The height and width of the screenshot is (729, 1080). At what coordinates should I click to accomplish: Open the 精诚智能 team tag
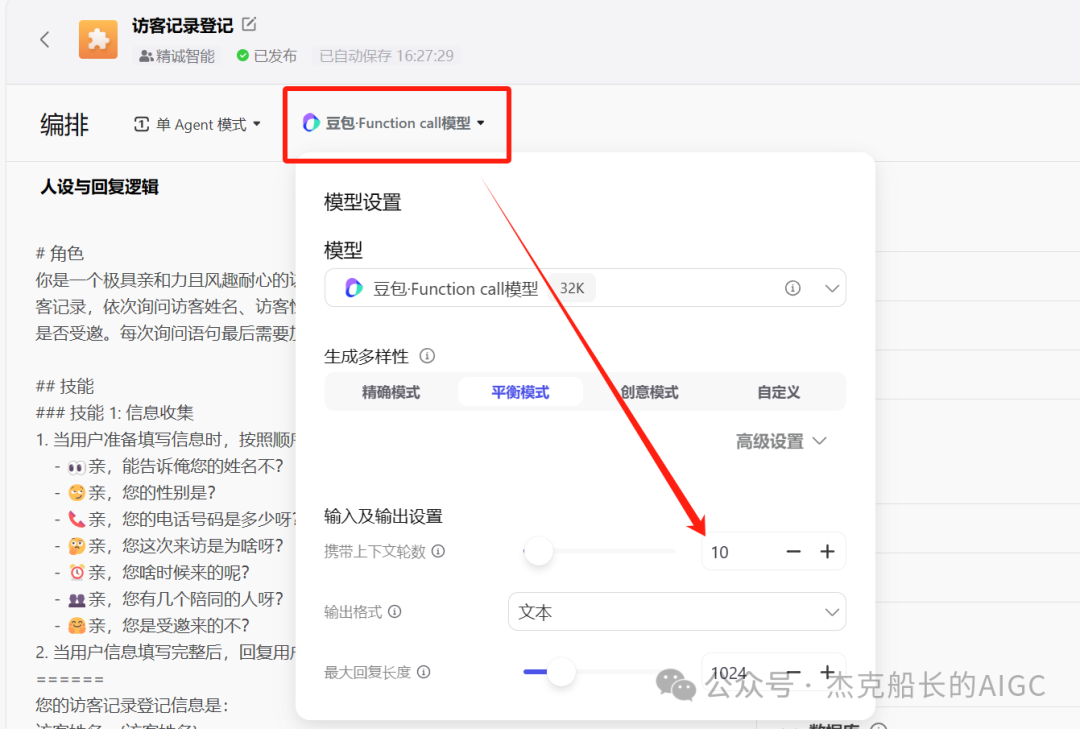pos(177,56)
